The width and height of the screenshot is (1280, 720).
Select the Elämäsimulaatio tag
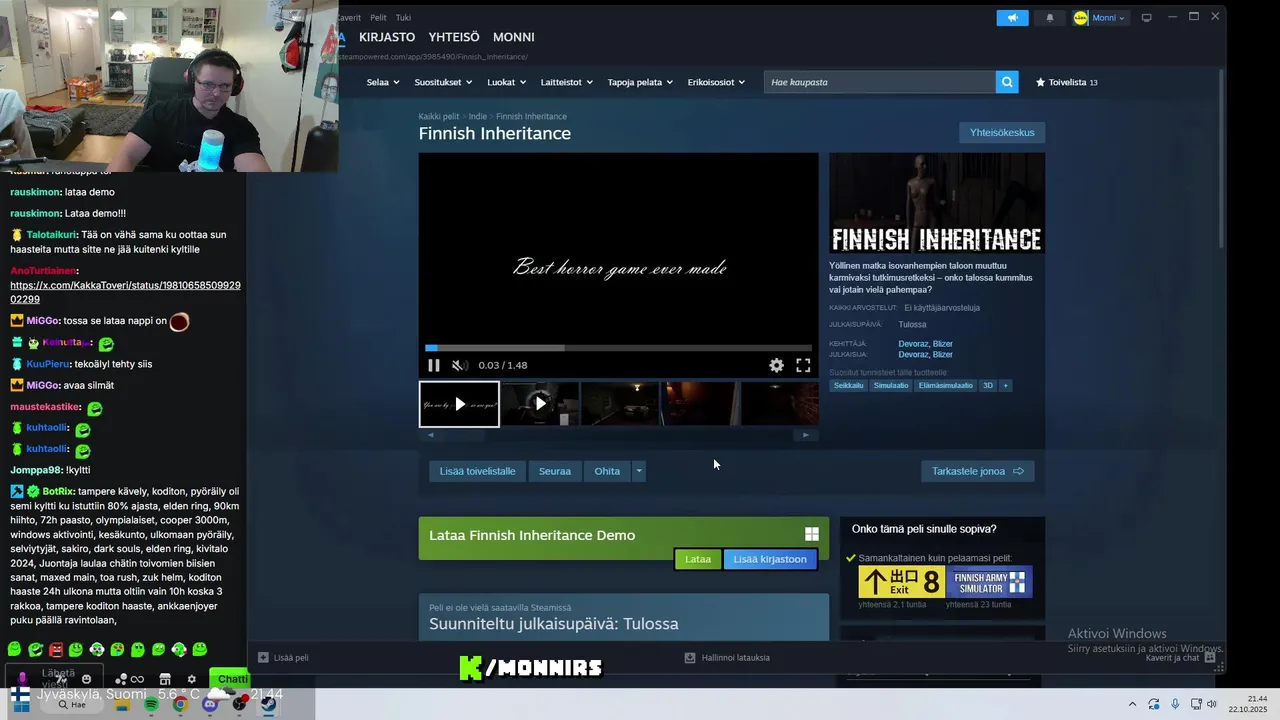coord(946,385)
